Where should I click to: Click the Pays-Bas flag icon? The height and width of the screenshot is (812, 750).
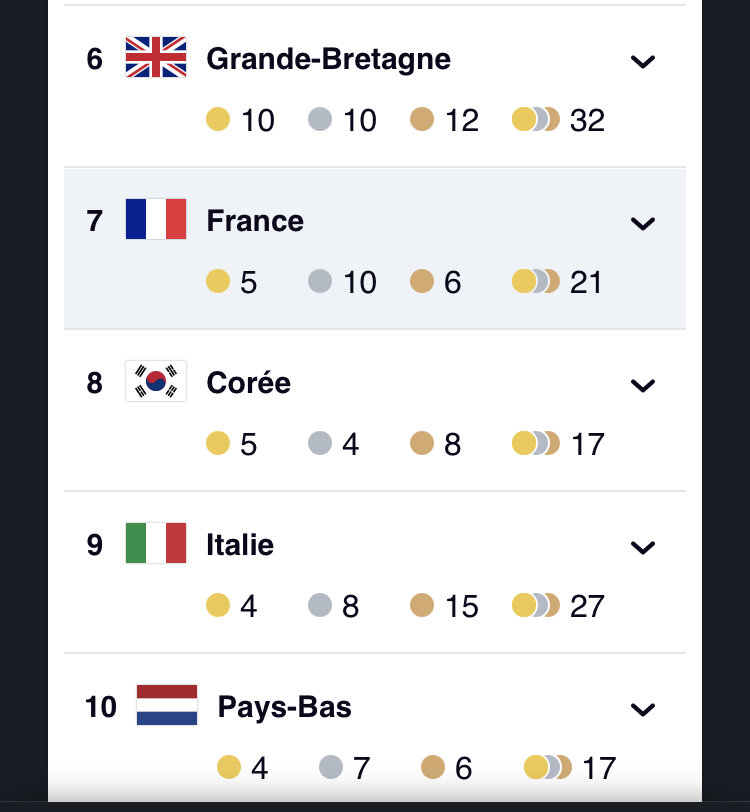point(167,705)
